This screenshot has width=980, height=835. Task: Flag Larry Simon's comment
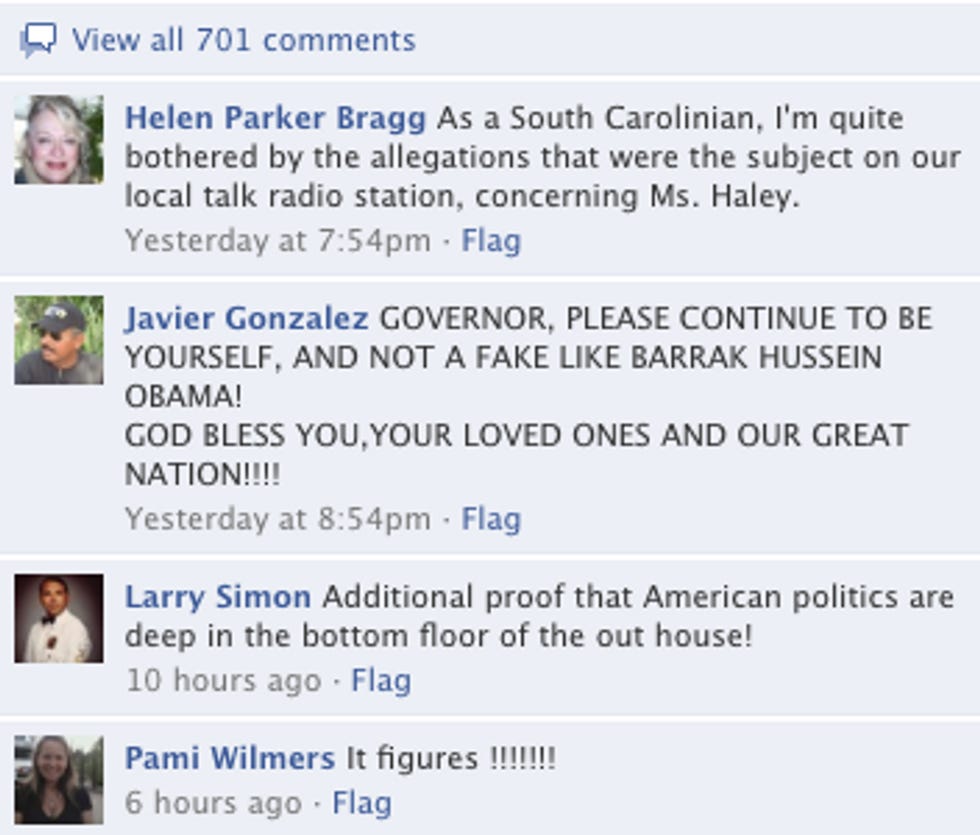click(x=381, y=681)
